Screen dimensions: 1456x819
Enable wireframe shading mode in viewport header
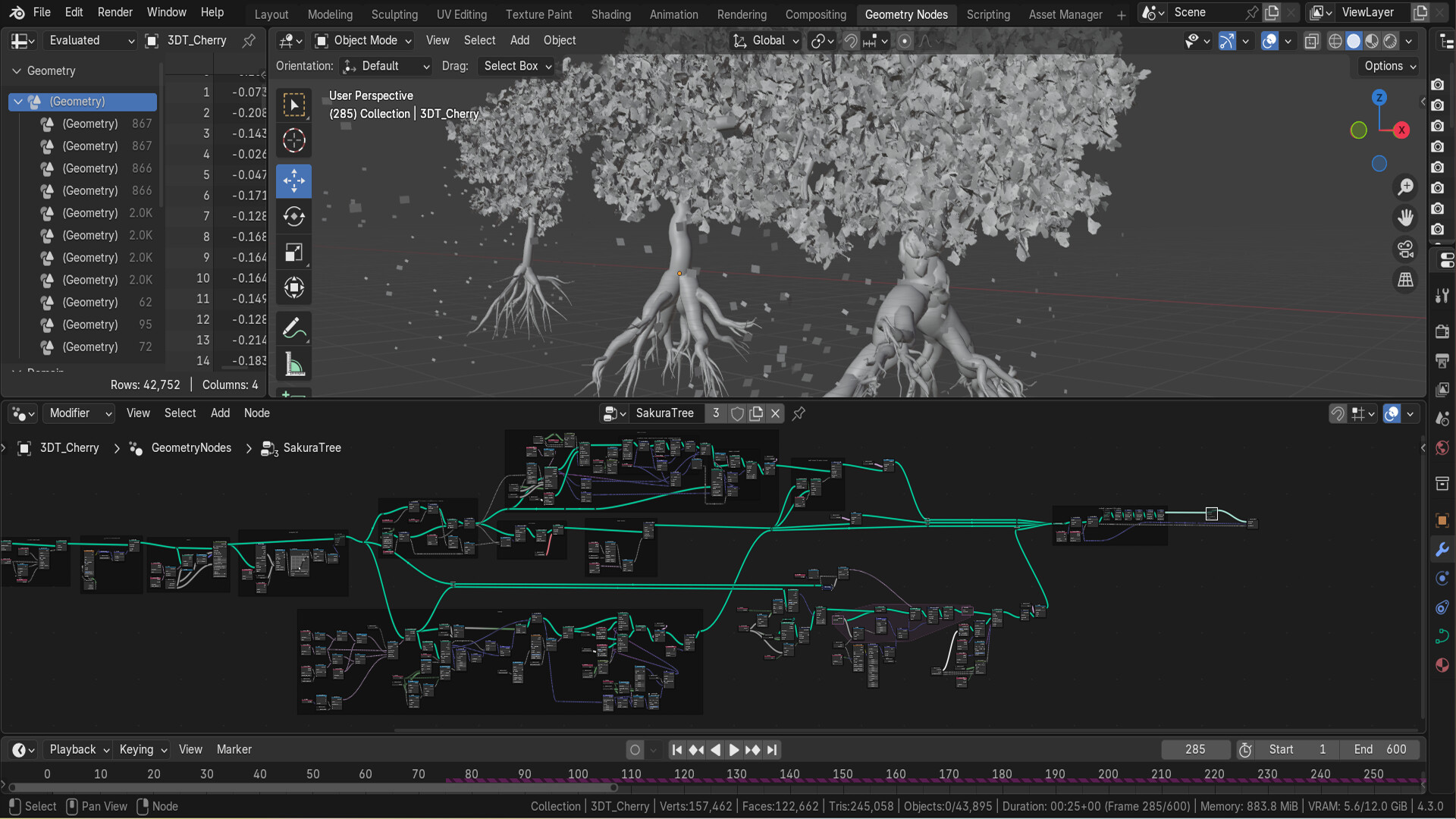1335,41
